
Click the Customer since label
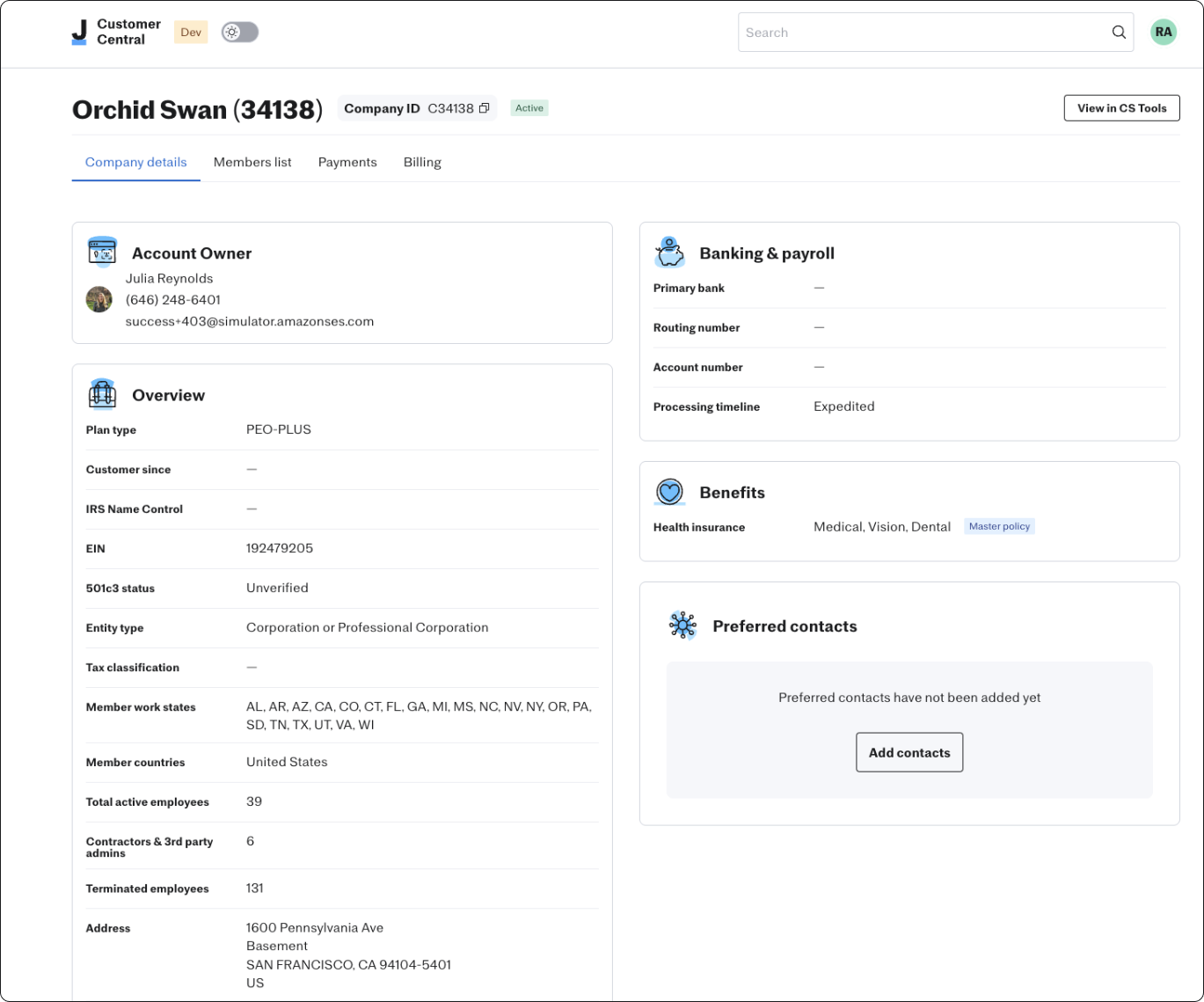tap(128, 469)
